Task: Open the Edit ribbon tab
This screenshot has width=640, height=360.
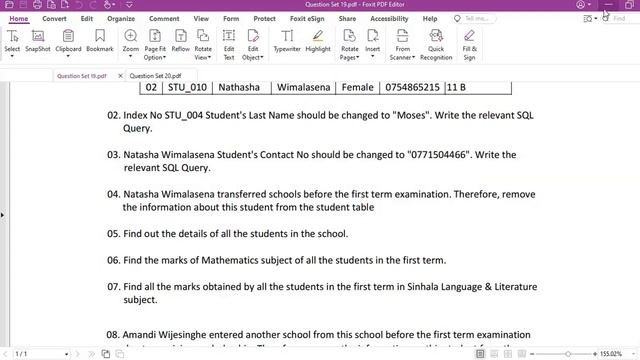Action: click(87, 19)
